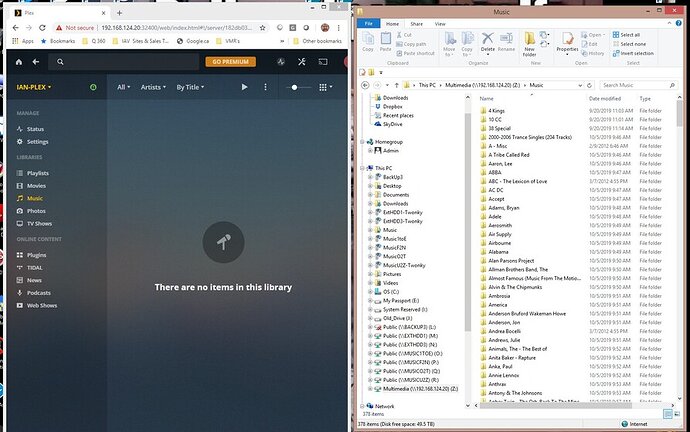Open the Chrome three-dot menu
Viewport: 690px width, 432px height.
point(338,28)
